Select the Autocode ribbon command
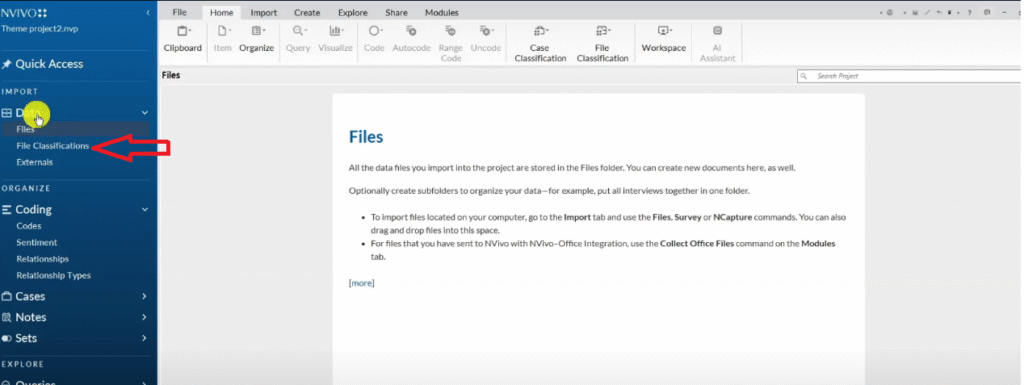This screenshot has width=1024, height=385. point(411,39)
